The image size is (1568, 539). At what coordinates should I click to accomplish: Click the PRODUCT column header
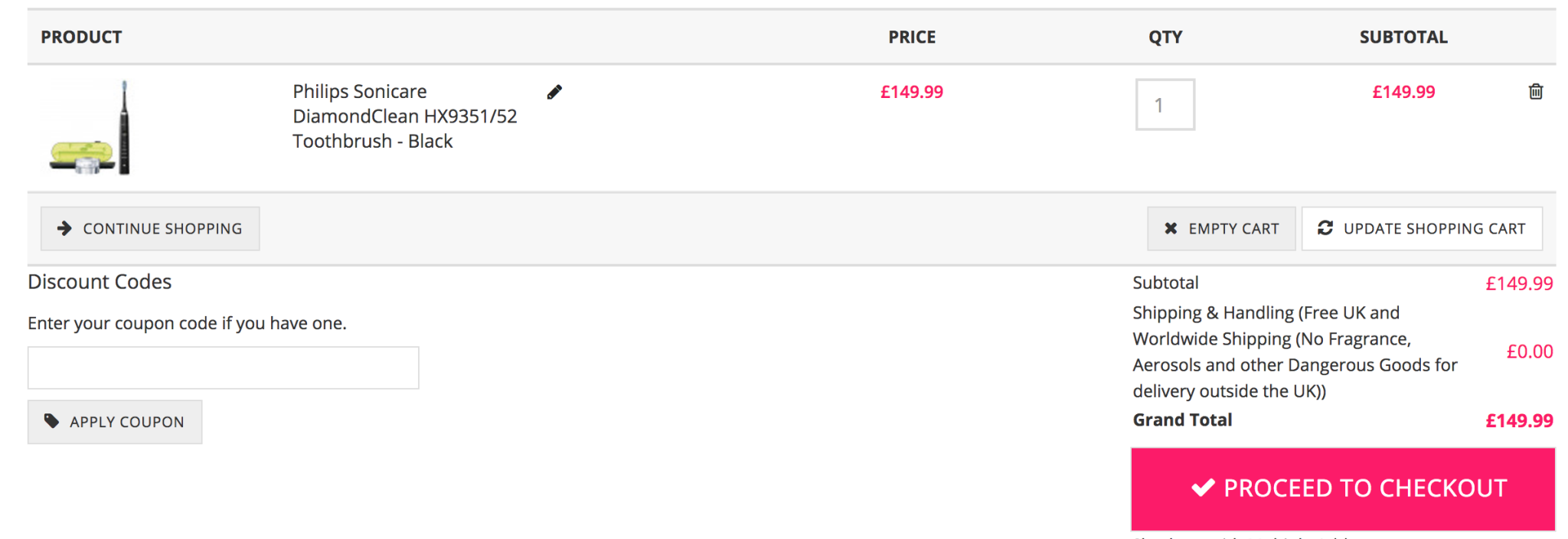tap(81, 37)
